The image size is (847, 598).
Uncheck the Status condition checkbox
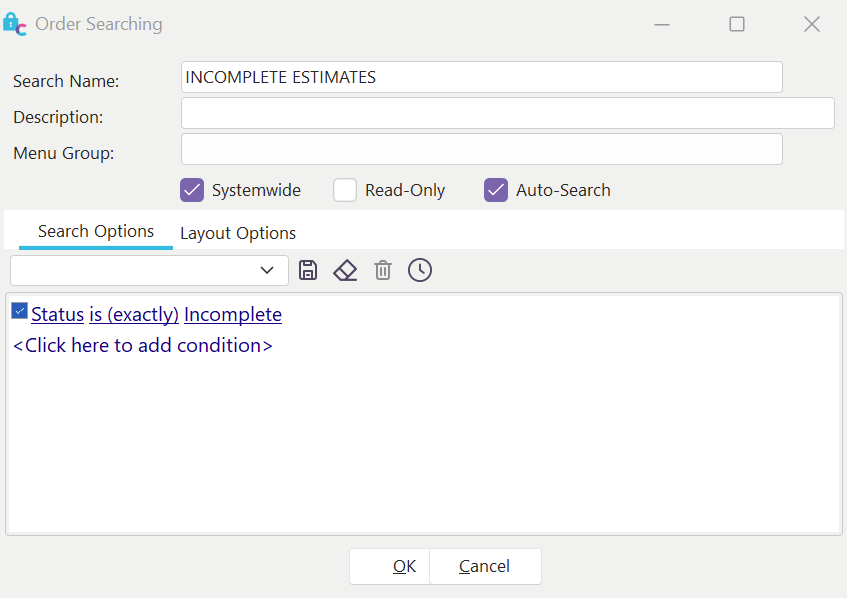pos(20,311)
